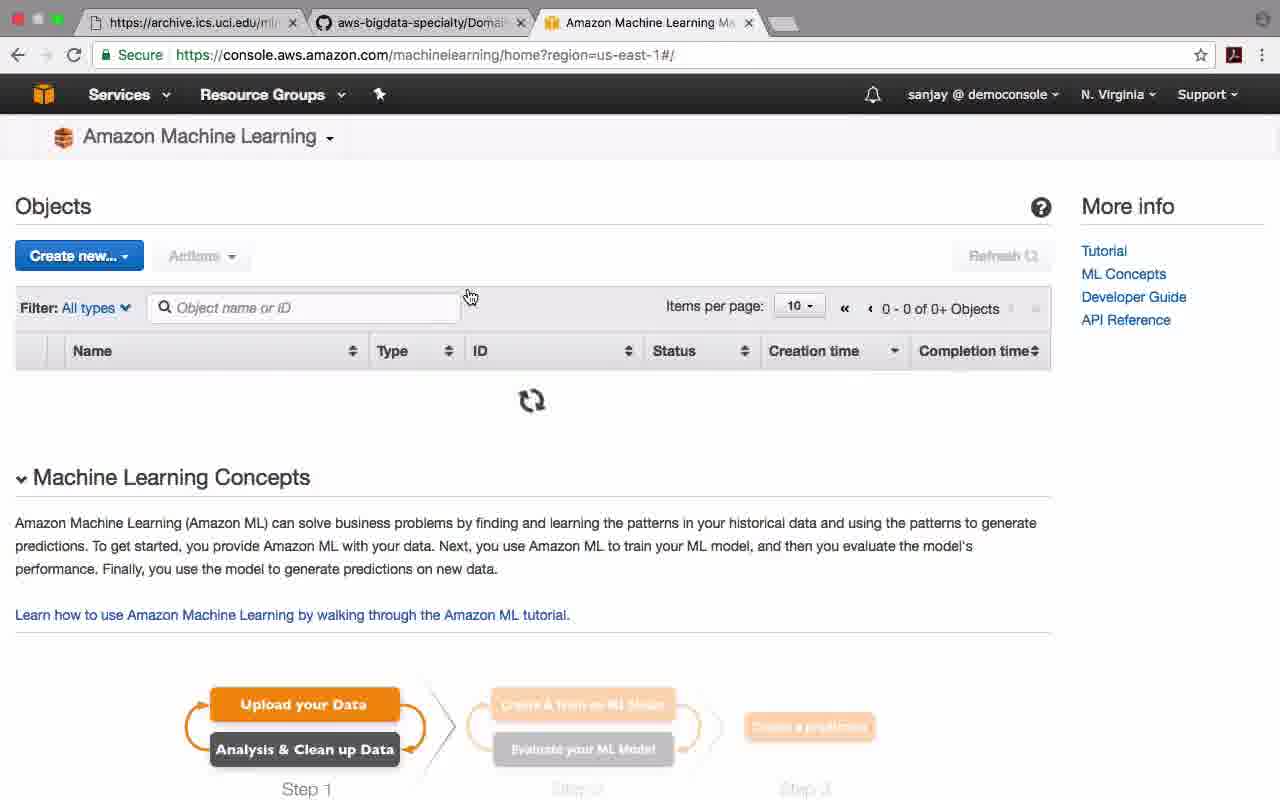
Task: Open the Tutorial link
Action: point(1104,251)
